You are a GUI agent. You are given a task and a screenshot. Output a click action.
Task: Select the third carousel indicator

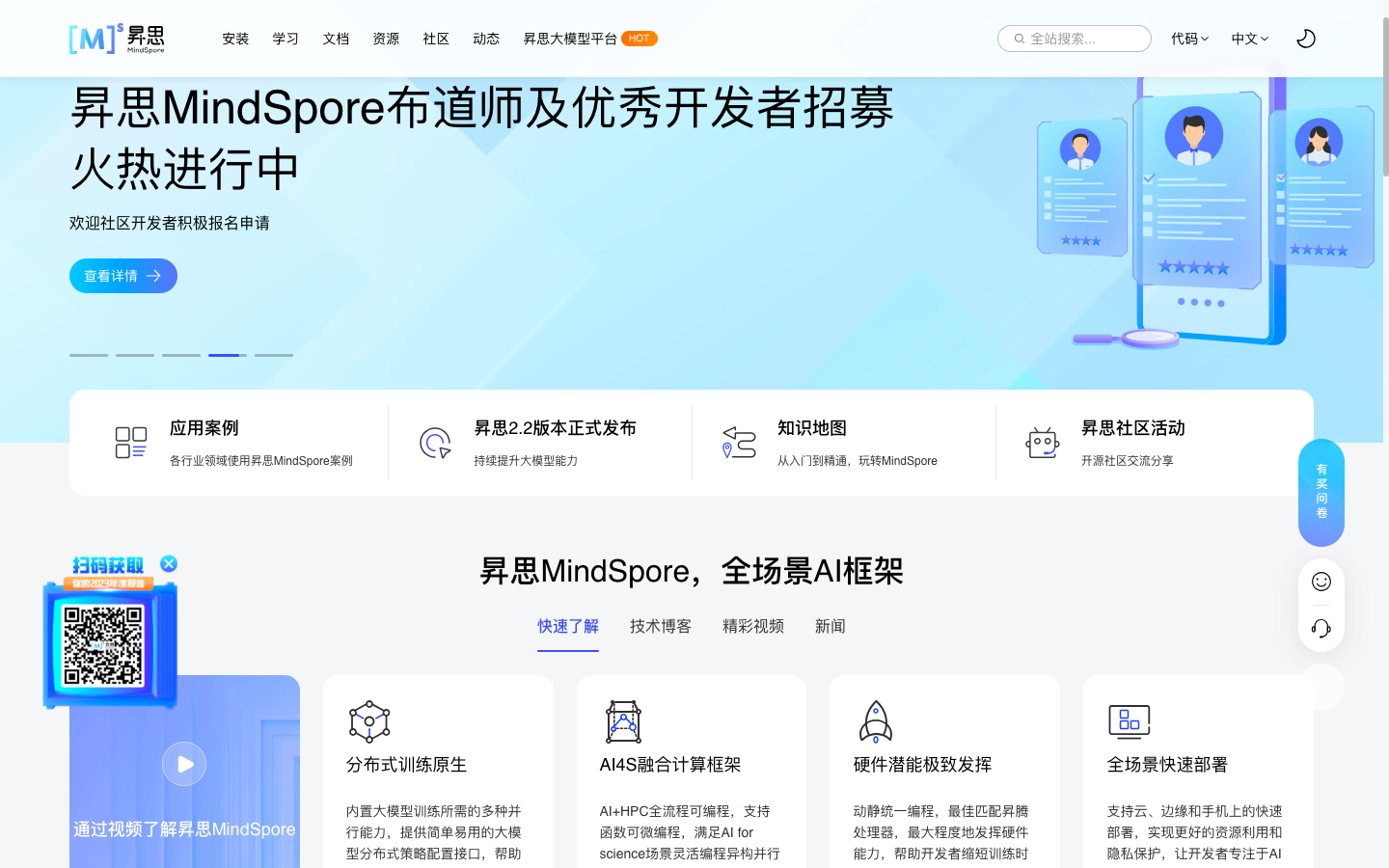(x=181, y=355)
